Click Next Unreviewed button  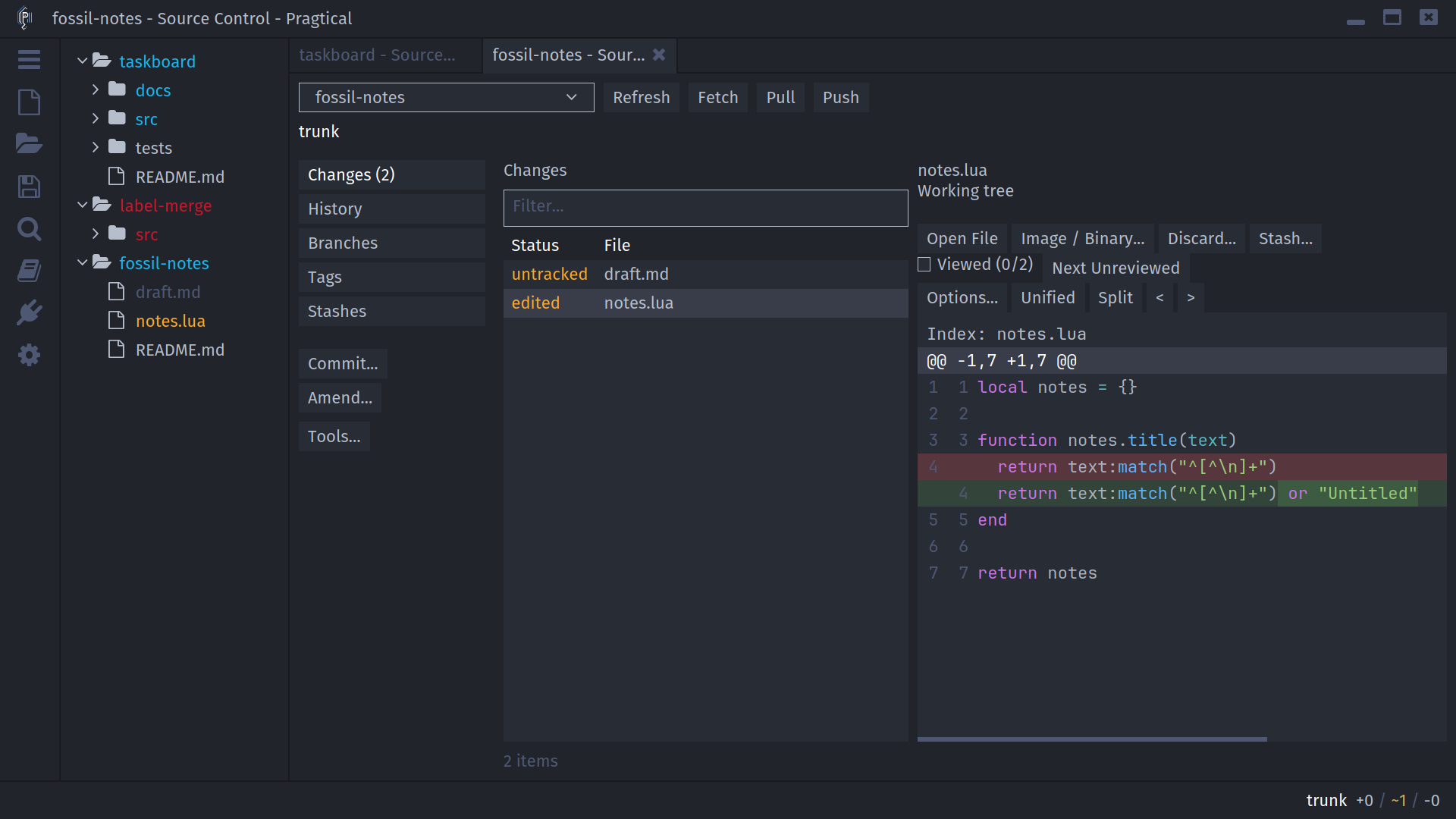1116,268
